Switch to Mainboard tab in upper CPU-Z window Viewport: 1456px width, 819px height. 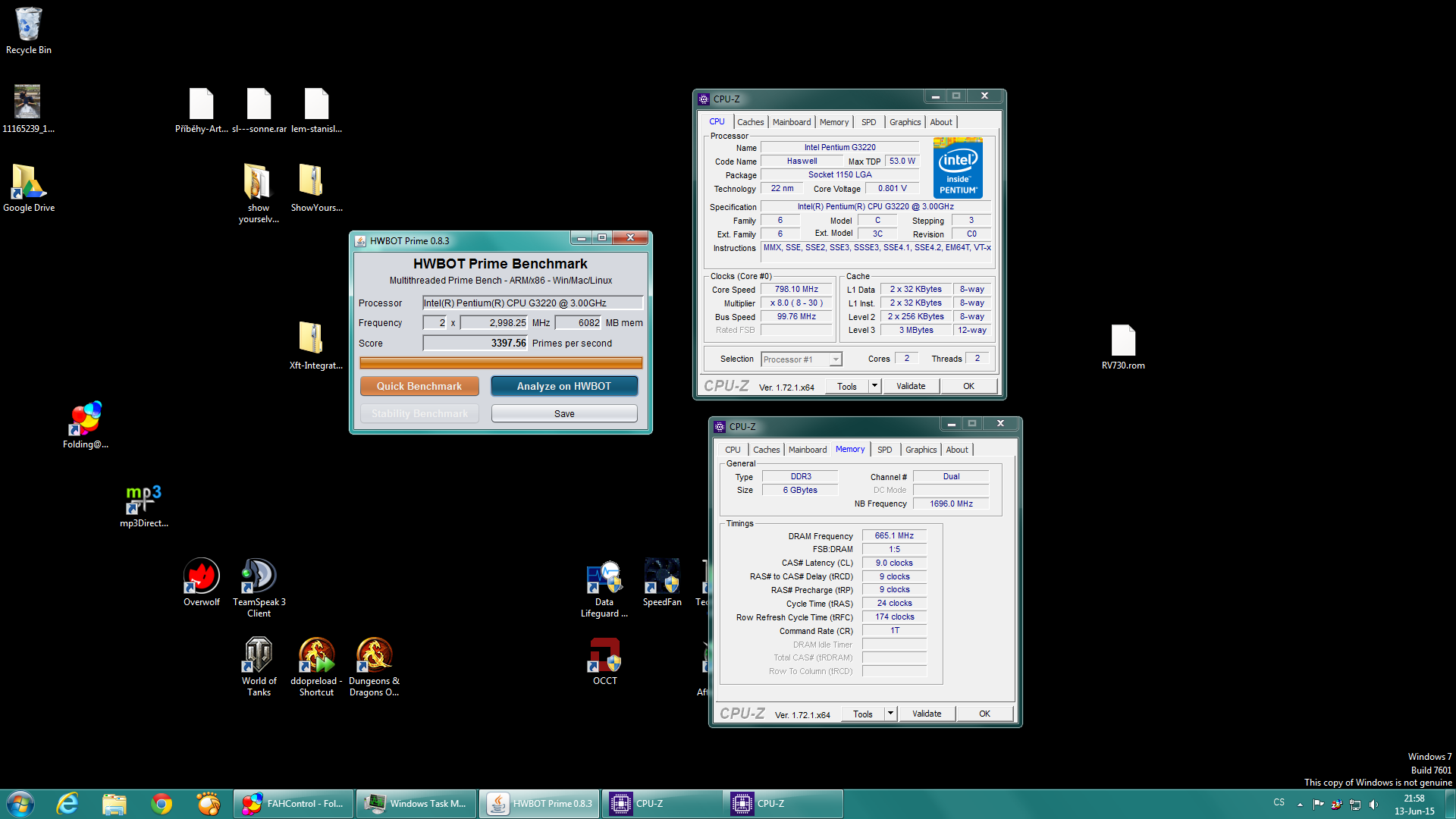792,122
